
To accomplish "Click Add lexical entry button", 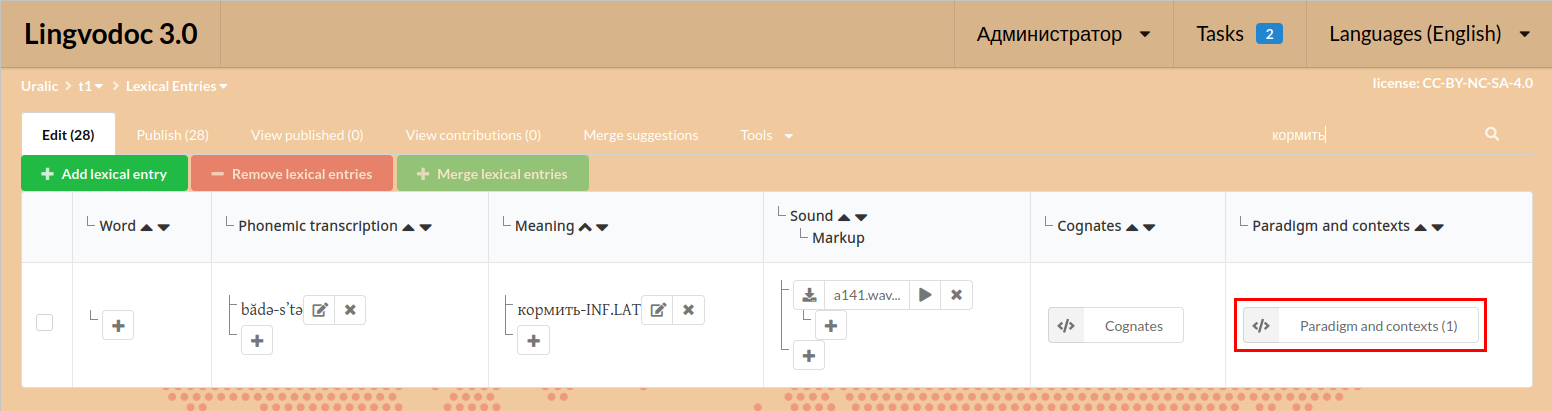I will (104, 173).
